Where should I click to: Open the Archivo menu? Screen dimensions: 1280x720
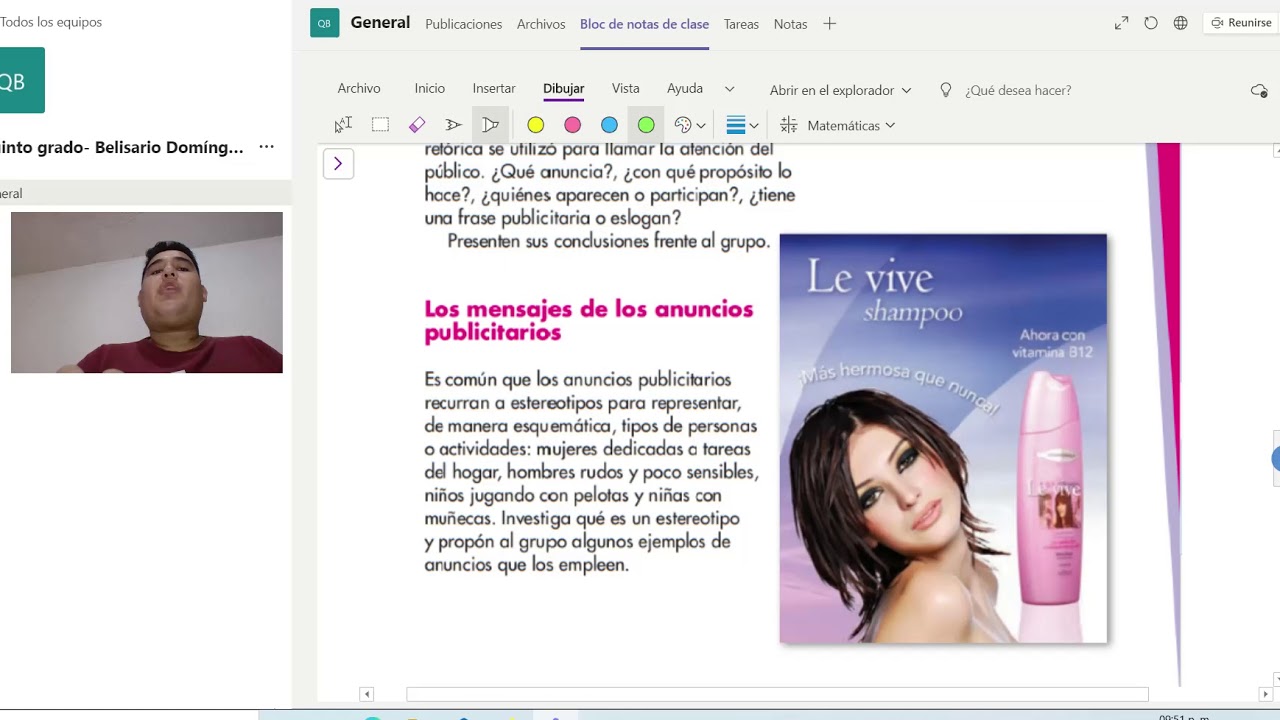pyautogui.click(x=359, y=89)
